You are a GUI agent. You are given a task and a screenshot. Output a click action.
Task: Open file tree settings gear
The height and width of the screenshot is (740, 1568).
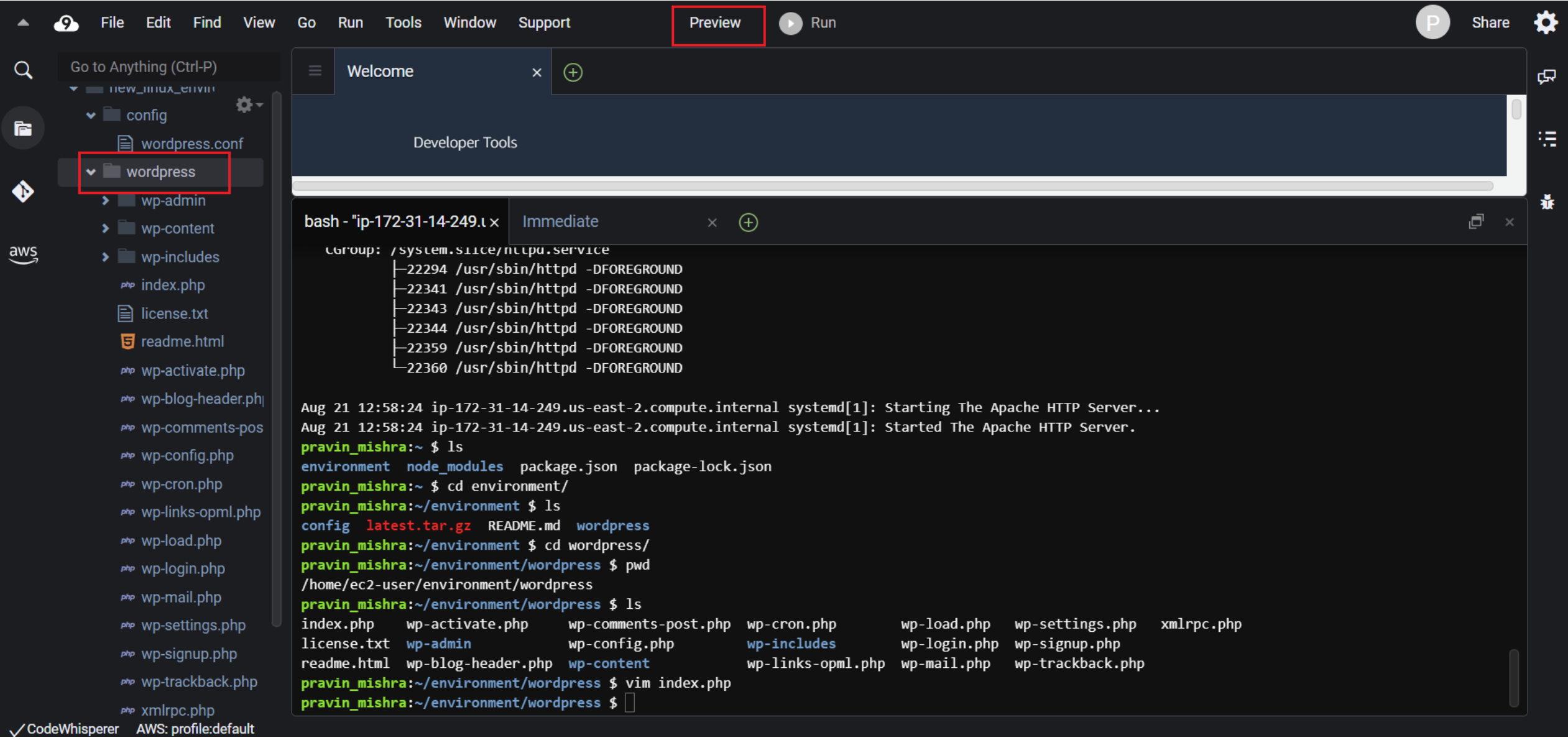click(249, 104)
